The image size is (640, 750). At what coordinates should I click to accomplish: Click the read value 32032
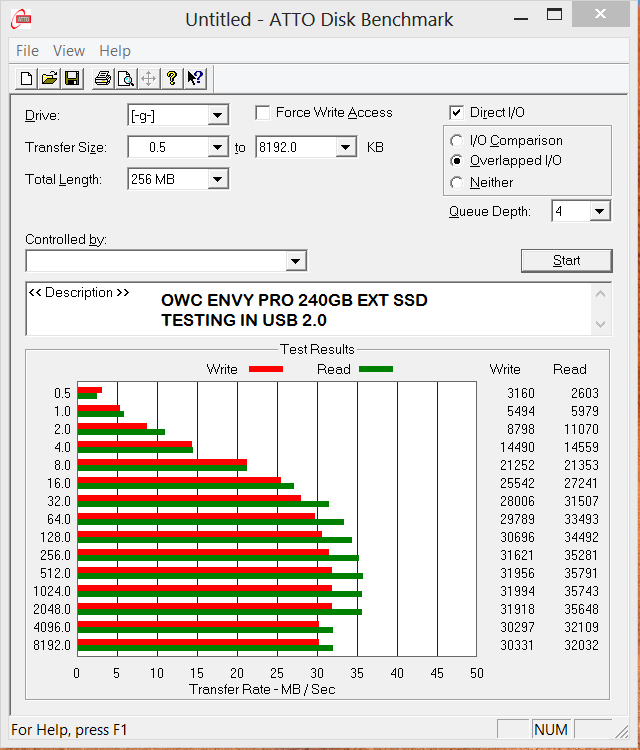581,645
